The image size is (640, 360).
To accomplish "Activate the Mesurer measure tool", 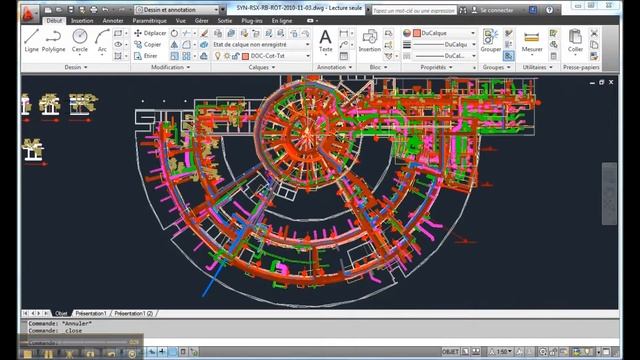I will click(532, 41).
